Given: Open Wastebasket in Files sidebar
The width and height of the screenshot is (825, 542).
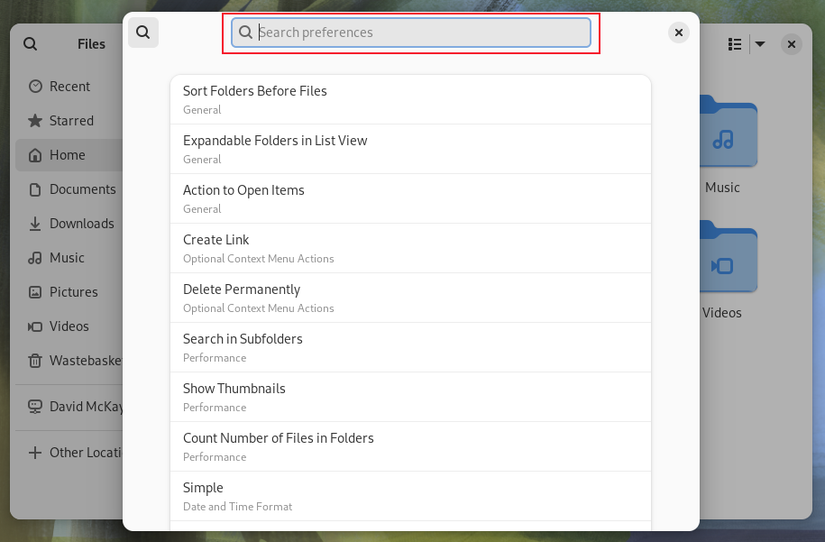Looking at the screenshot, I should pyautogui.click(x=69, y=360).
